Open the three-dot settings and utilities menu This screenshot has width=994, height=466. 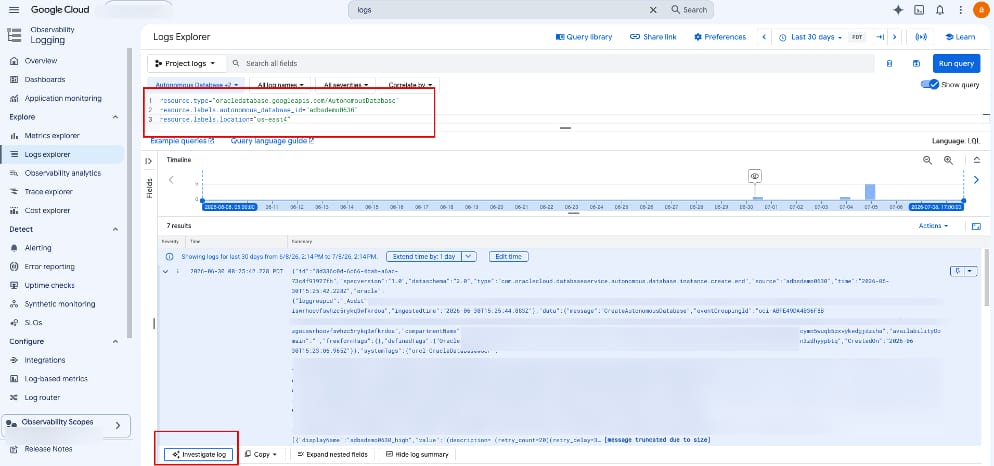(x=960, y=10)
